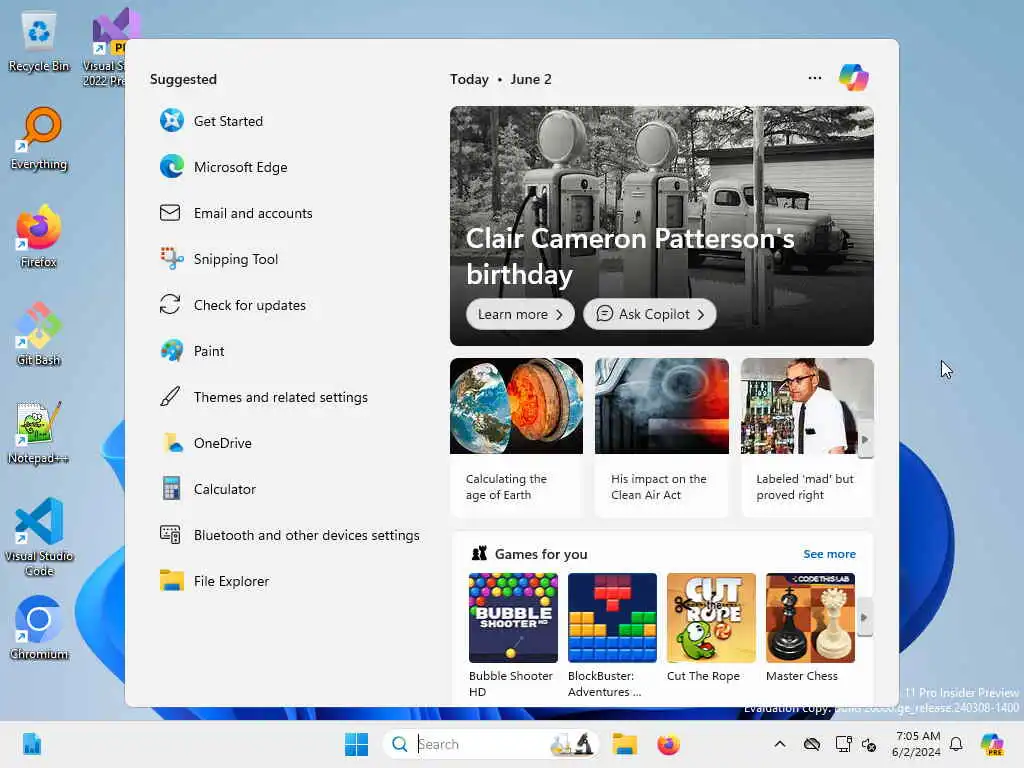Select the Visual Studio Code desktop shortcut
1024x768 pixels.
pyautogui.click(x=39, y=538)
